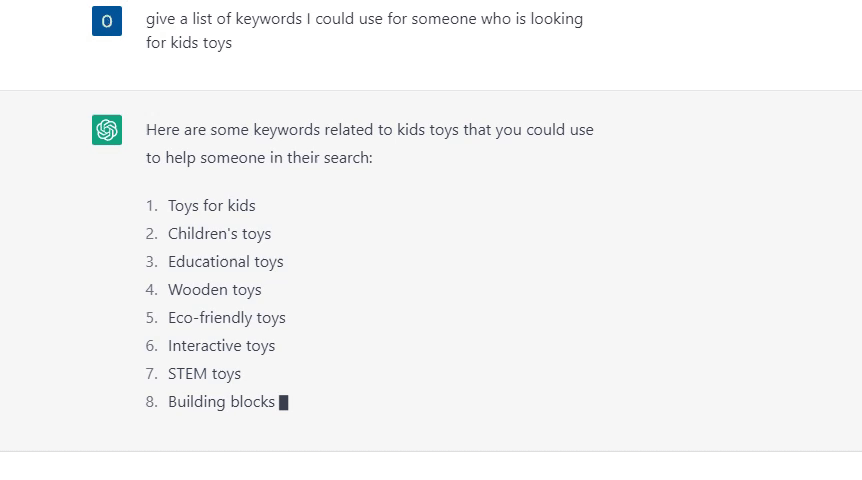Image resolution: width=862 pixels, height=480 pixels.
Task: Select list item 'Interactive toys'
Action: 222,346
